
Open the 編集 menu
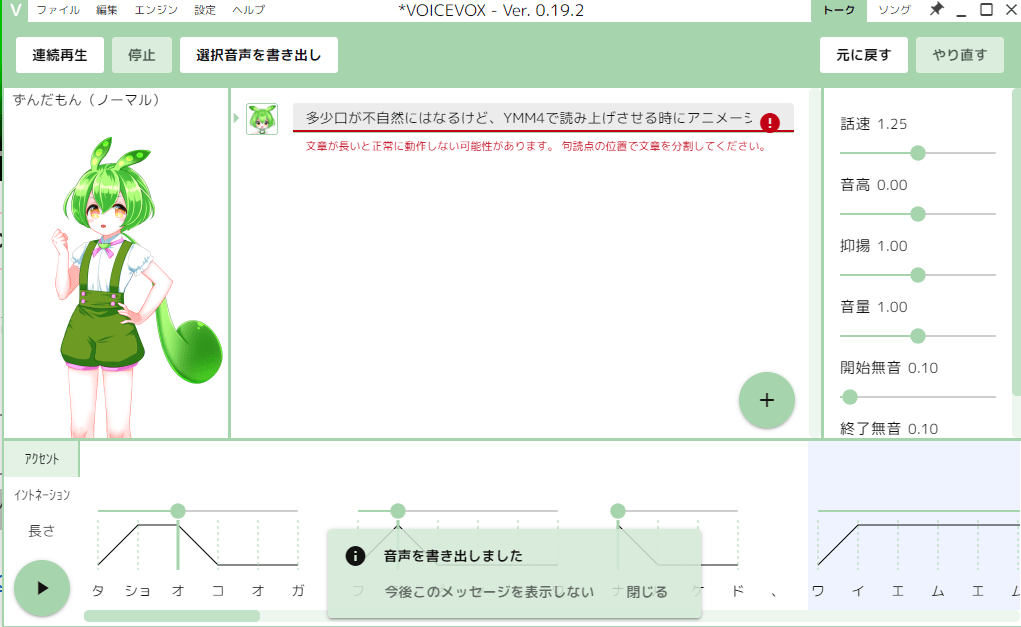click(x=106, y=10)
